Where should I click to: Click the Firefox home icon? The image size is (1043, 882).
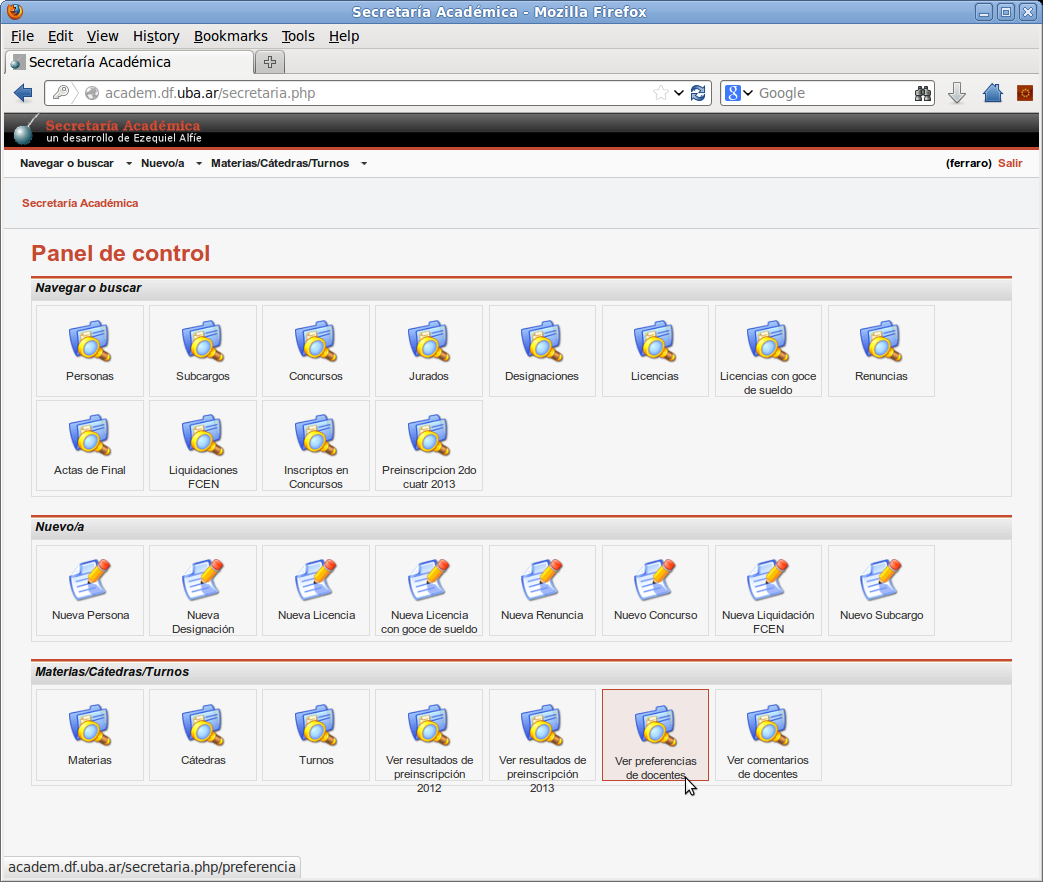[992, 93]
